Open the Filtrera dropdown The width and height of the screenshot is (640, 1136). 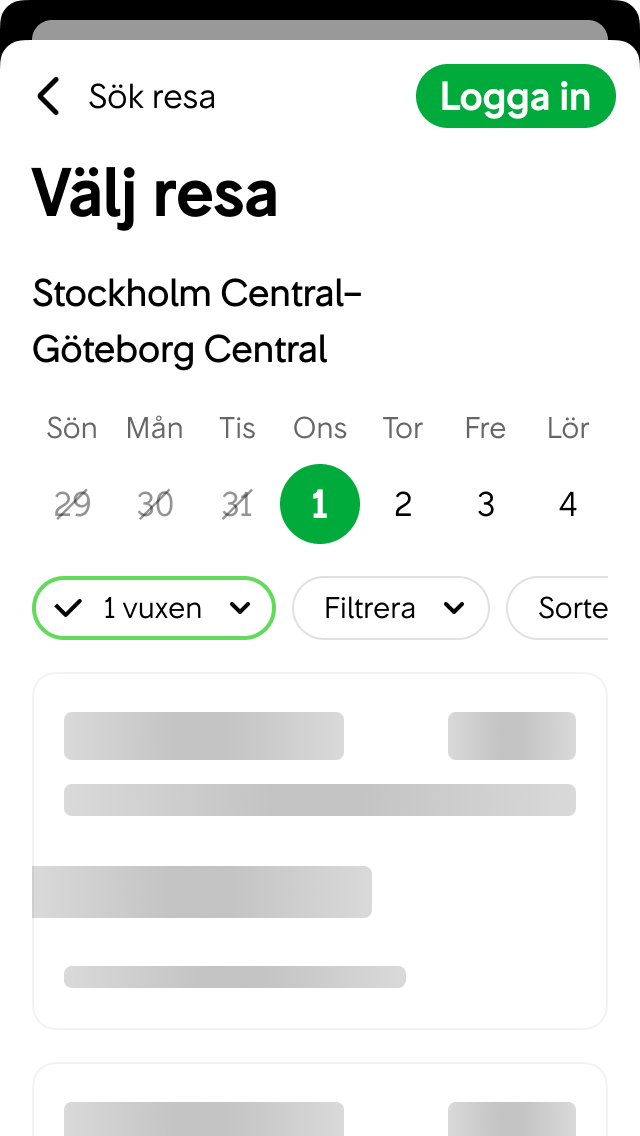point(390,608)
